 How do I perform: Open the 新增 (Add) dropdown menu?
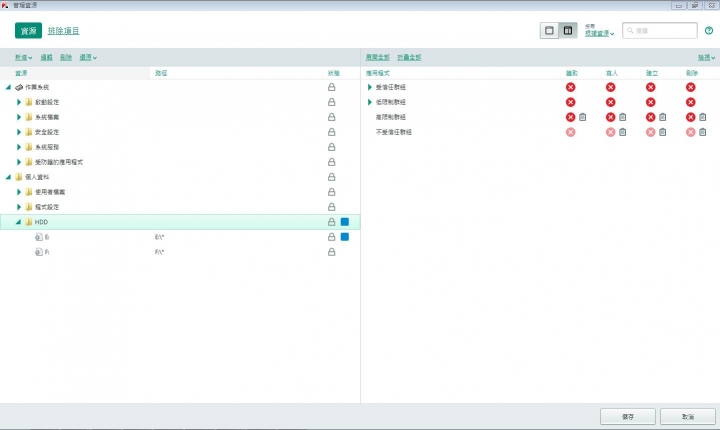click(x=23, y=57)
